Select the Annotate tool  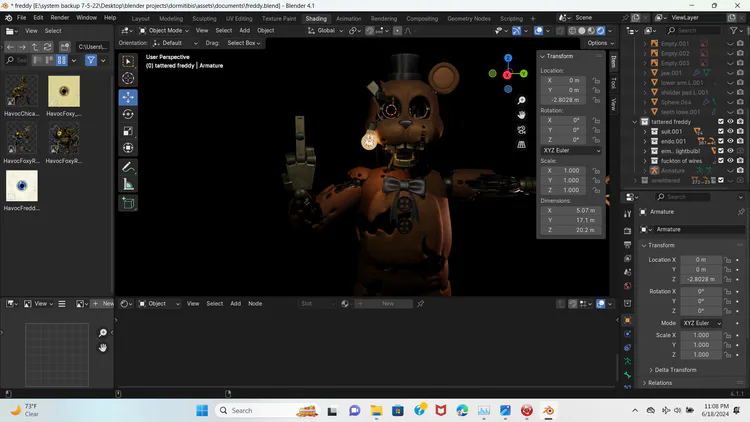[x=128, y=167]
